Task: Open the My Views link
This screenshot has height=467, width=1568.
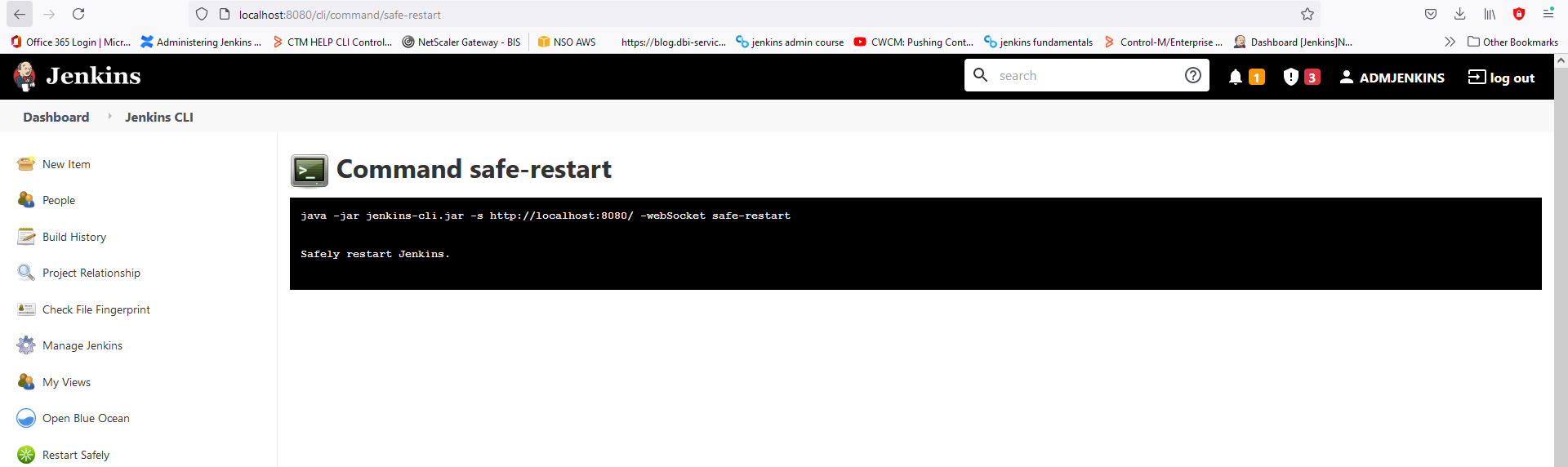Action: (x=66, y=382)
